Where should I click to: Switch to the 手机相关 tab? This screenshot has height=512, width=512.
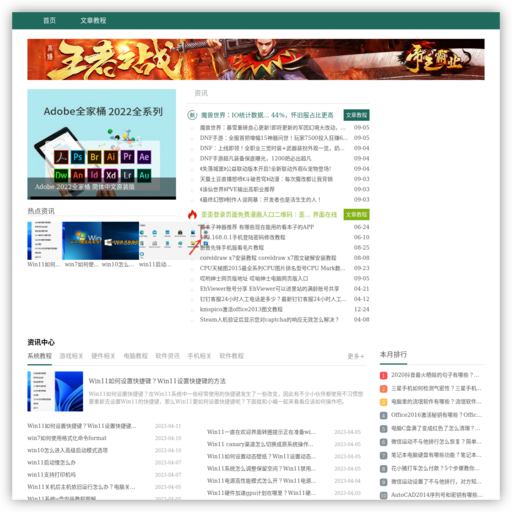click(199, 356)
